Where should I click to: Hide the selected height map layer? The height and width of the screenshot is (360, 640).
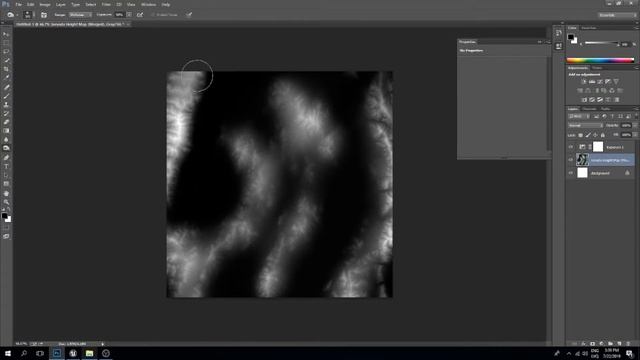coord(571,160)
